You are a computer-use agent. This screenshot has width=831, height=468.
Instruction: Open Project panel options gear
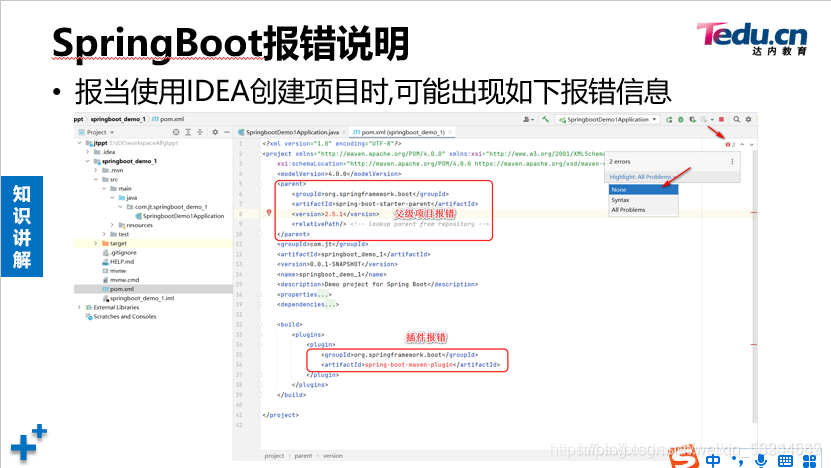pos(215,132)
